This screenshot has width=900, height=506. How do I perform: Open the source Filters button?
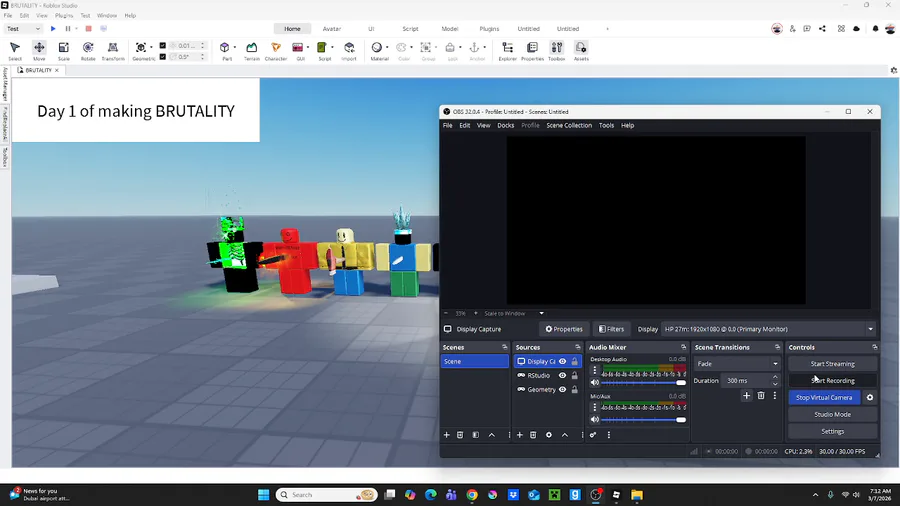611,329
